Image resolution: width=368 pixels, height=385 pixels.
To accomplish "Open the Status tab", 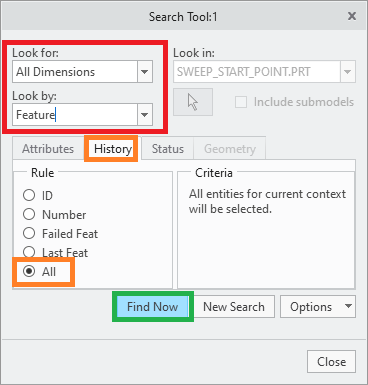I will 168,149.
